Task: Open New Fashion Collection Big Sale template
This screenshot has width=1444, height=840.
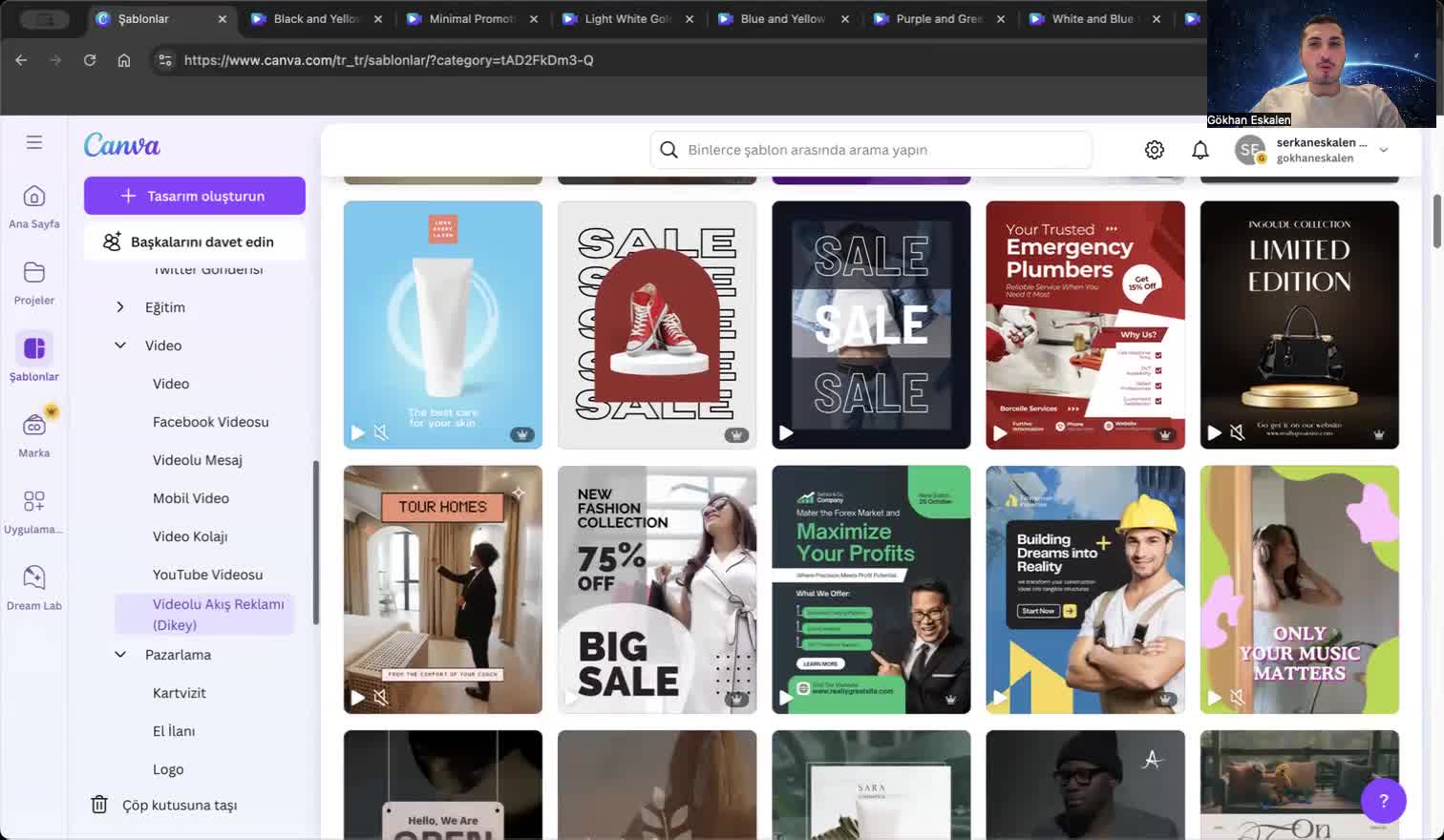Action: click(657, 590)
